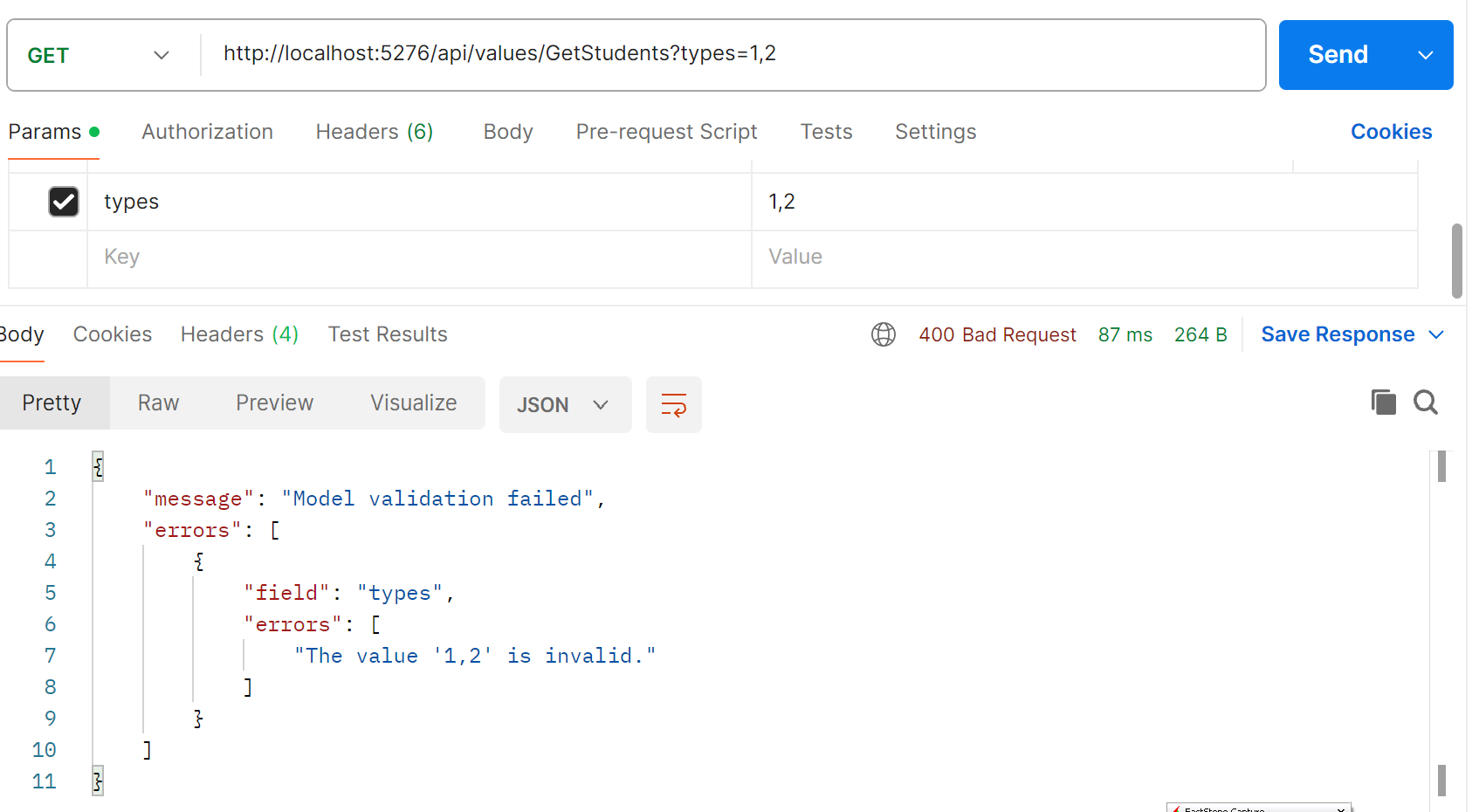Open the JSON format dropdown
Viewport: 1479px width, 812px height.
coord(565,404)
